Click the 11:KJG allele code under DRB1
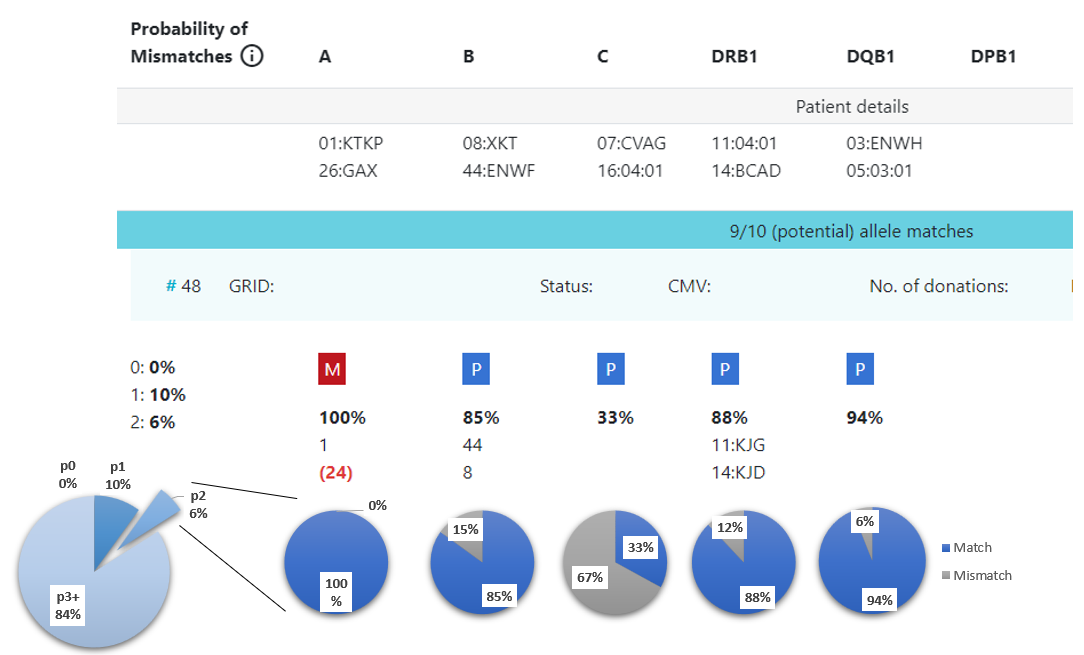This screenshot has height=655, width=1084. 738,446
